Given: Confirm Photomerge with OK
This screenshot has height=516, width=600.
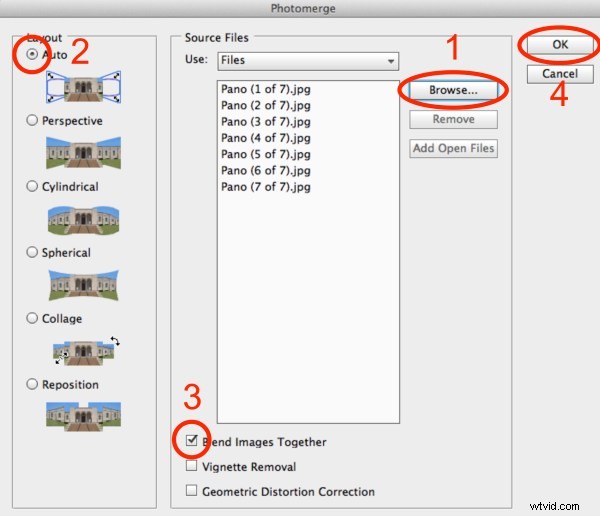Looking at the screenshot, I should [560, 45].
